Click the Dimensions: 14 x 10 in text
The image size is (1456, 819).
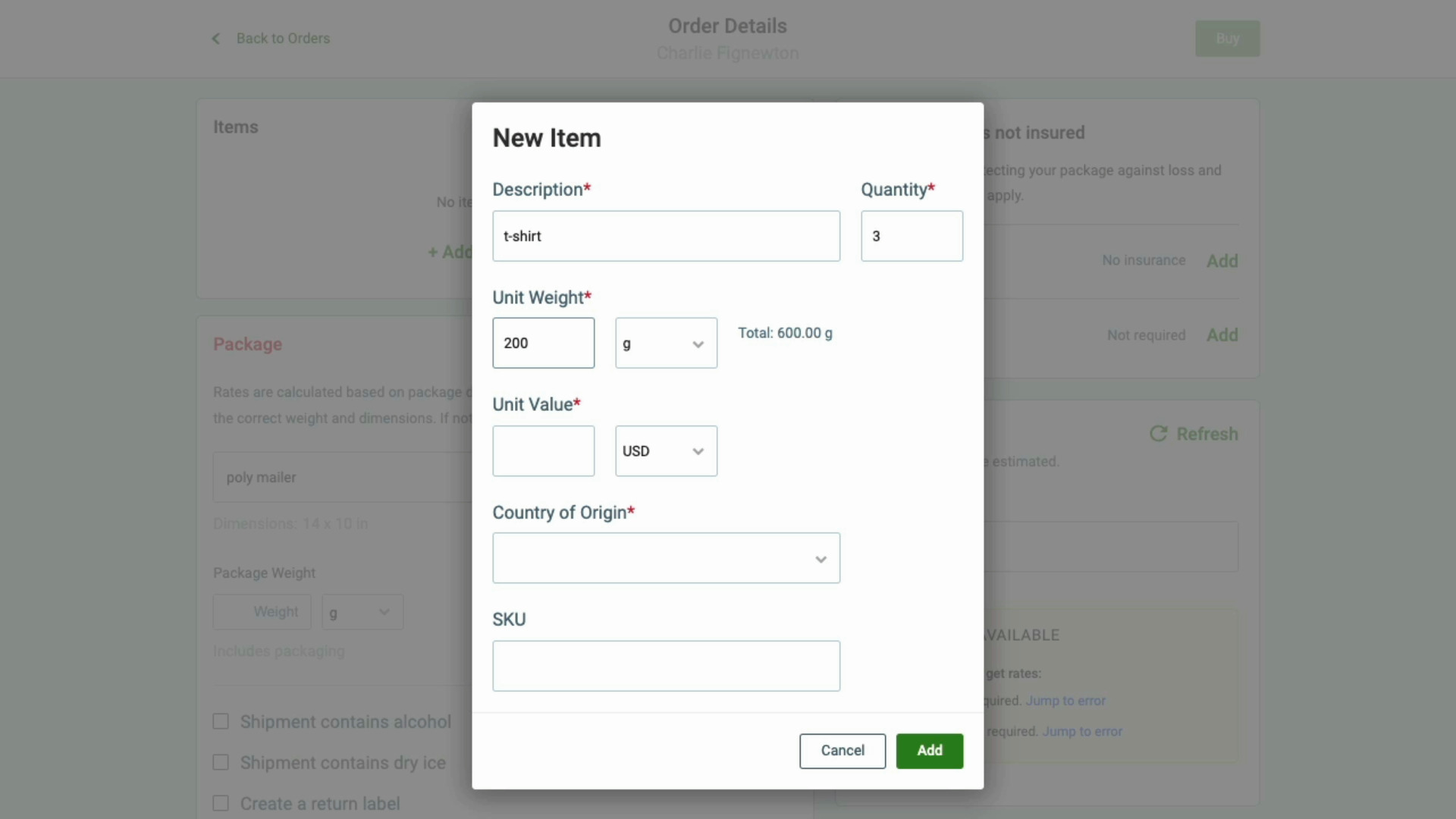290,524
